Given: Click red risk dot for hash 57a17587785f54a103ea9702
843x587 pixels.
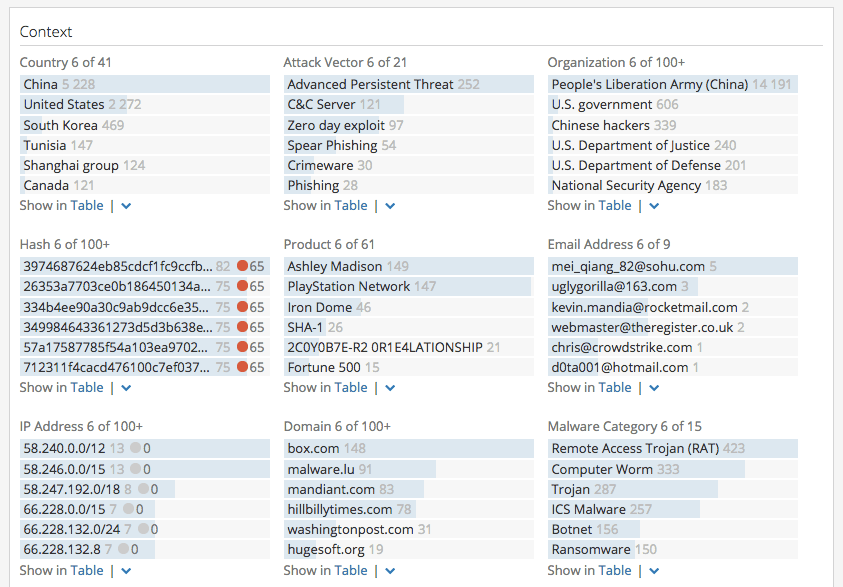Looking at the screenshot, I should click(242, 347).
